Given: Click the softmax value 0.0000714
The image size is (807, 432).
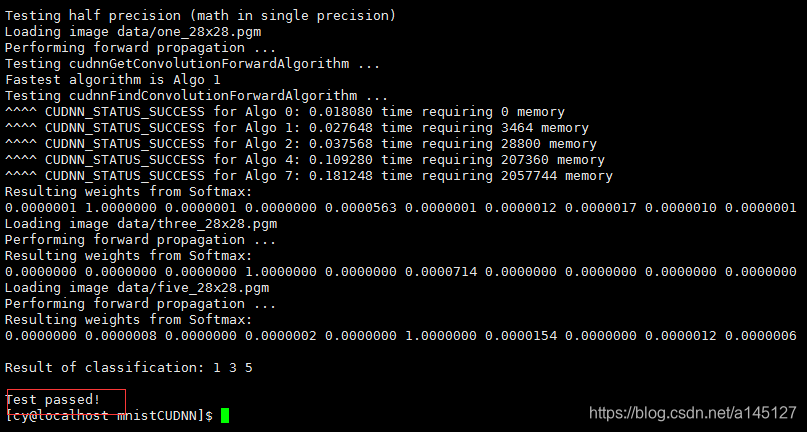Looking at the screenshot, I should tap(441, 272).
